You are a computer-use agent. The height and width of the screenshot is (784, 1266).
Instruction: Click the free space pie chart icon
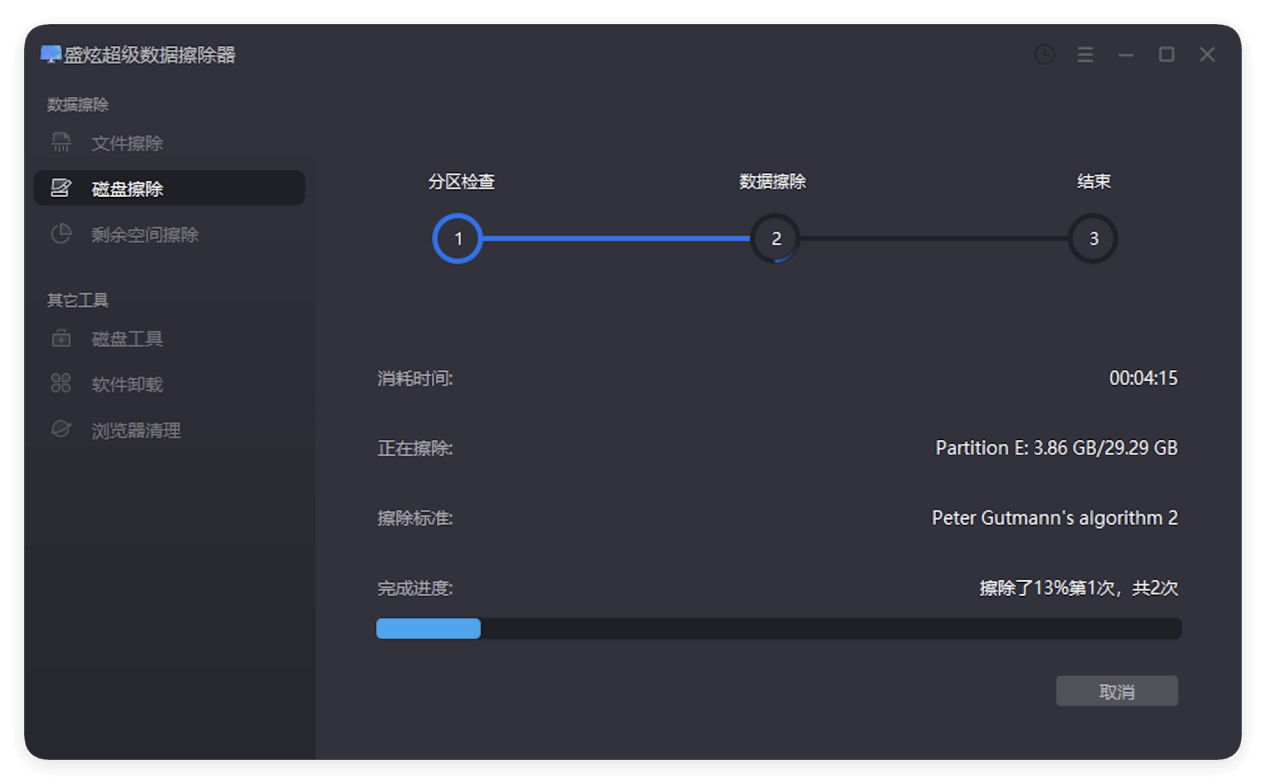[x=61, y=234]
